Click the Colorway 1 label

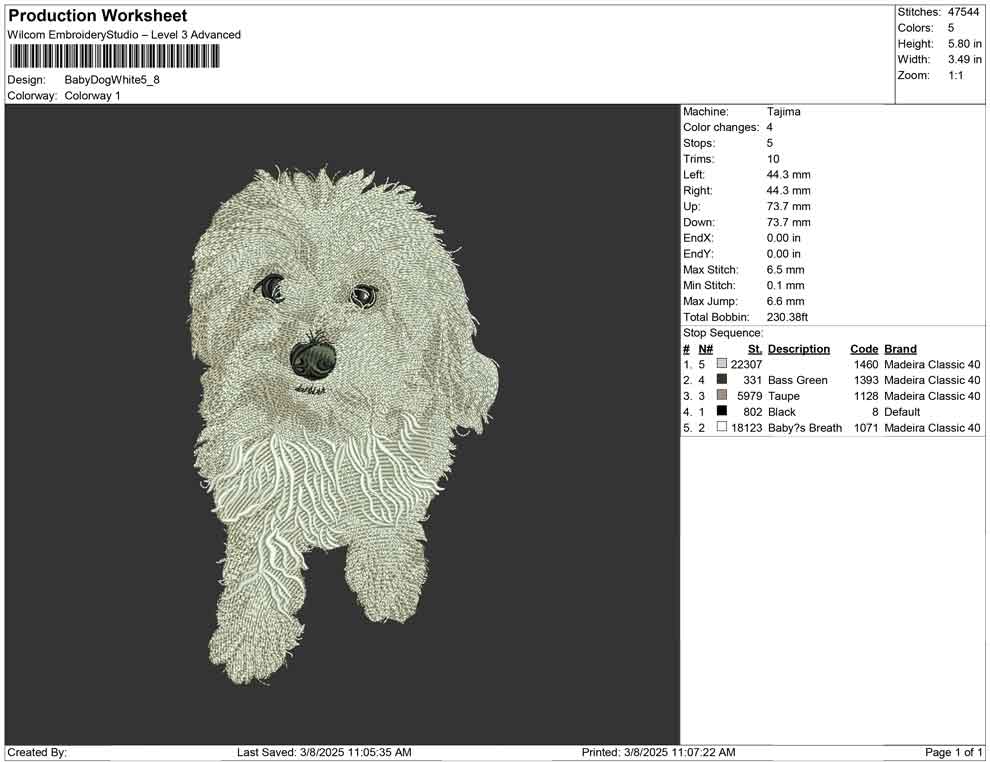click(x=92, y=96)
